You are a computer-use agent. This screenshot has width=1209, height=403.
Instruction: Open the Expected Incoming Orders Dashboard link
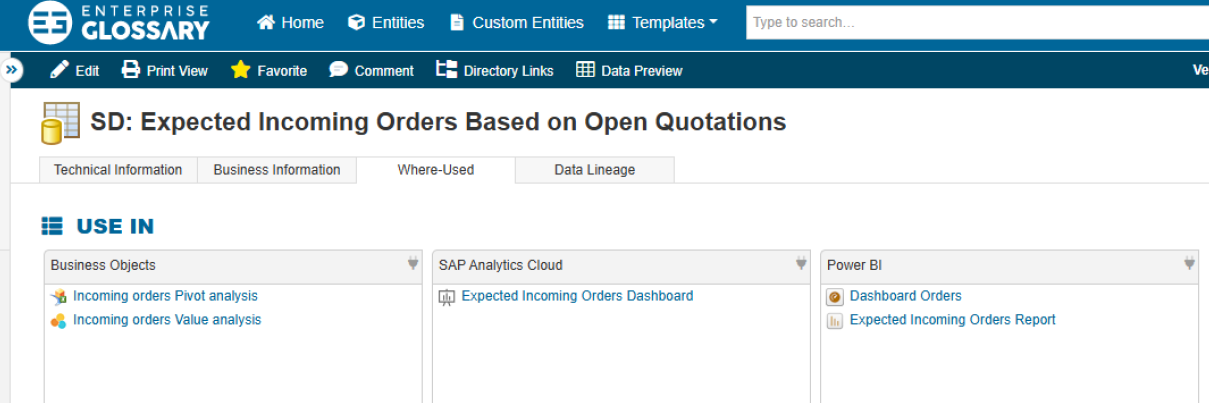(x=577, y=296)
